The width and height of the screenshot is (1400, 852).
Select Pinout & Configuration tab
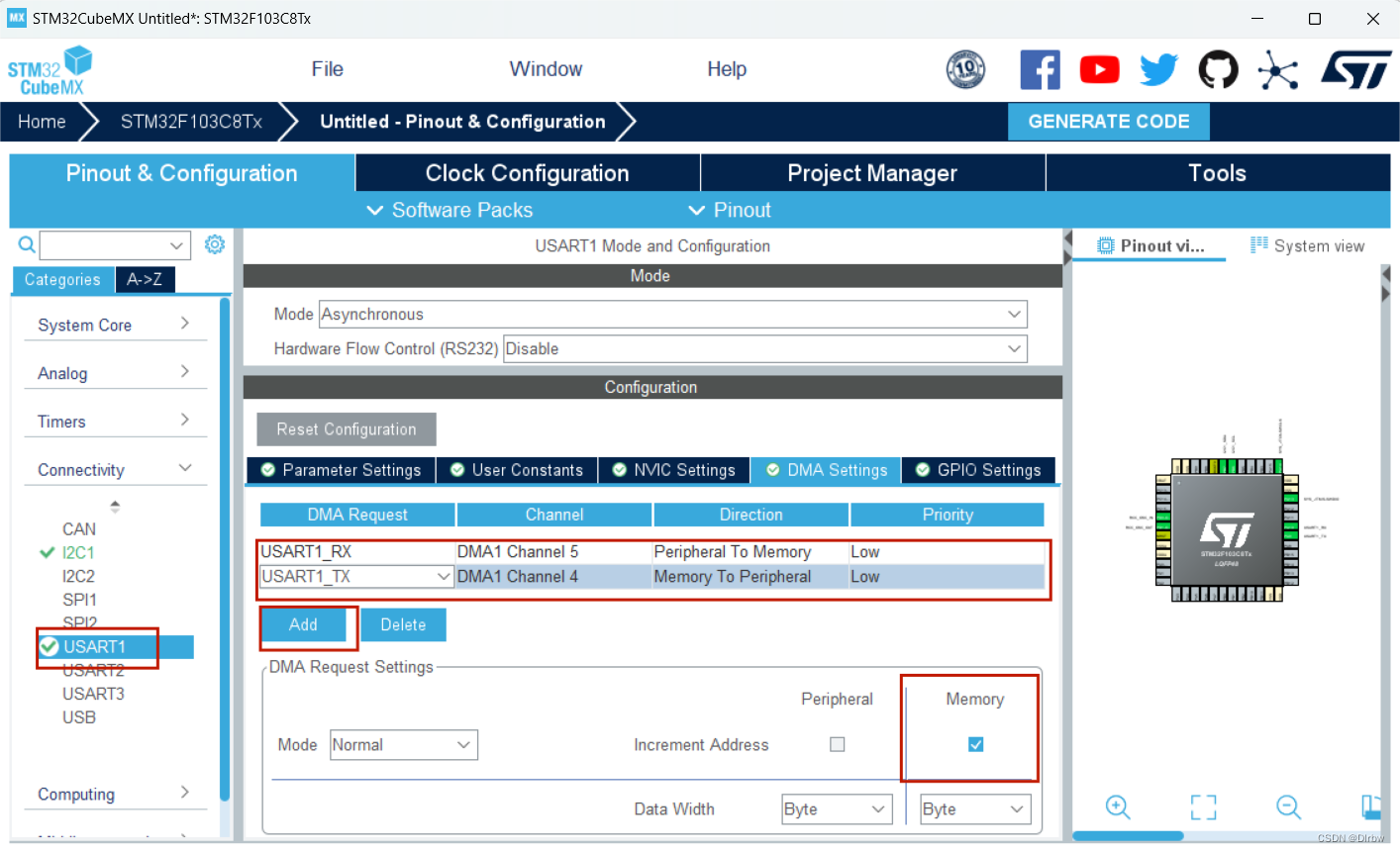click(x=182, y=172)
